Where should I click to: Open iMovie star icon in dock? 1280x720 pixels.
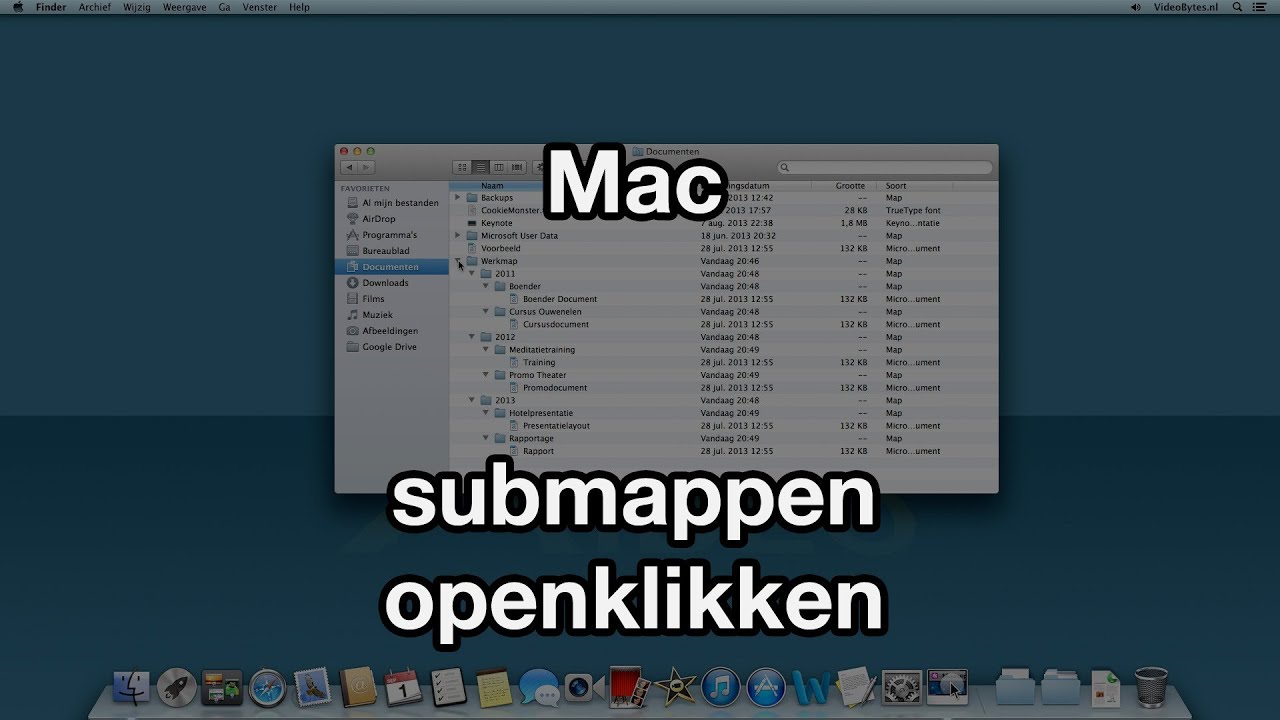674,688
